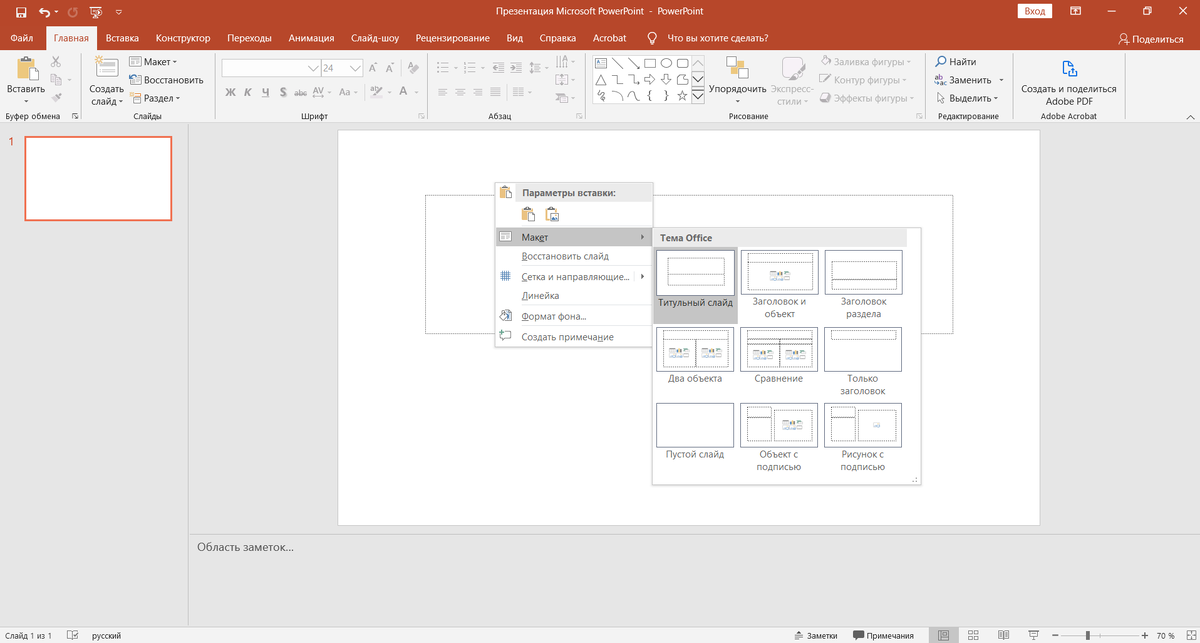Click the Paste (Вставить) clipboard icon
The image size is (1200, 643).
coord(26,69)
